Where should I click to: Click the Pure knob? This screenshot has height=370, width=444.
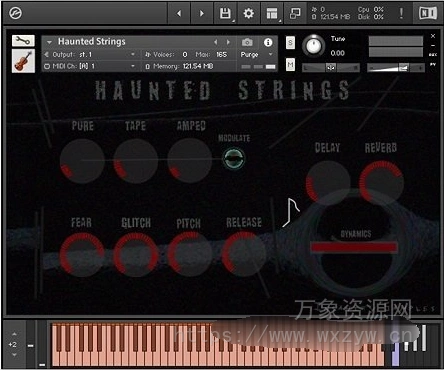pyautogui.click(x=82, y=161)
